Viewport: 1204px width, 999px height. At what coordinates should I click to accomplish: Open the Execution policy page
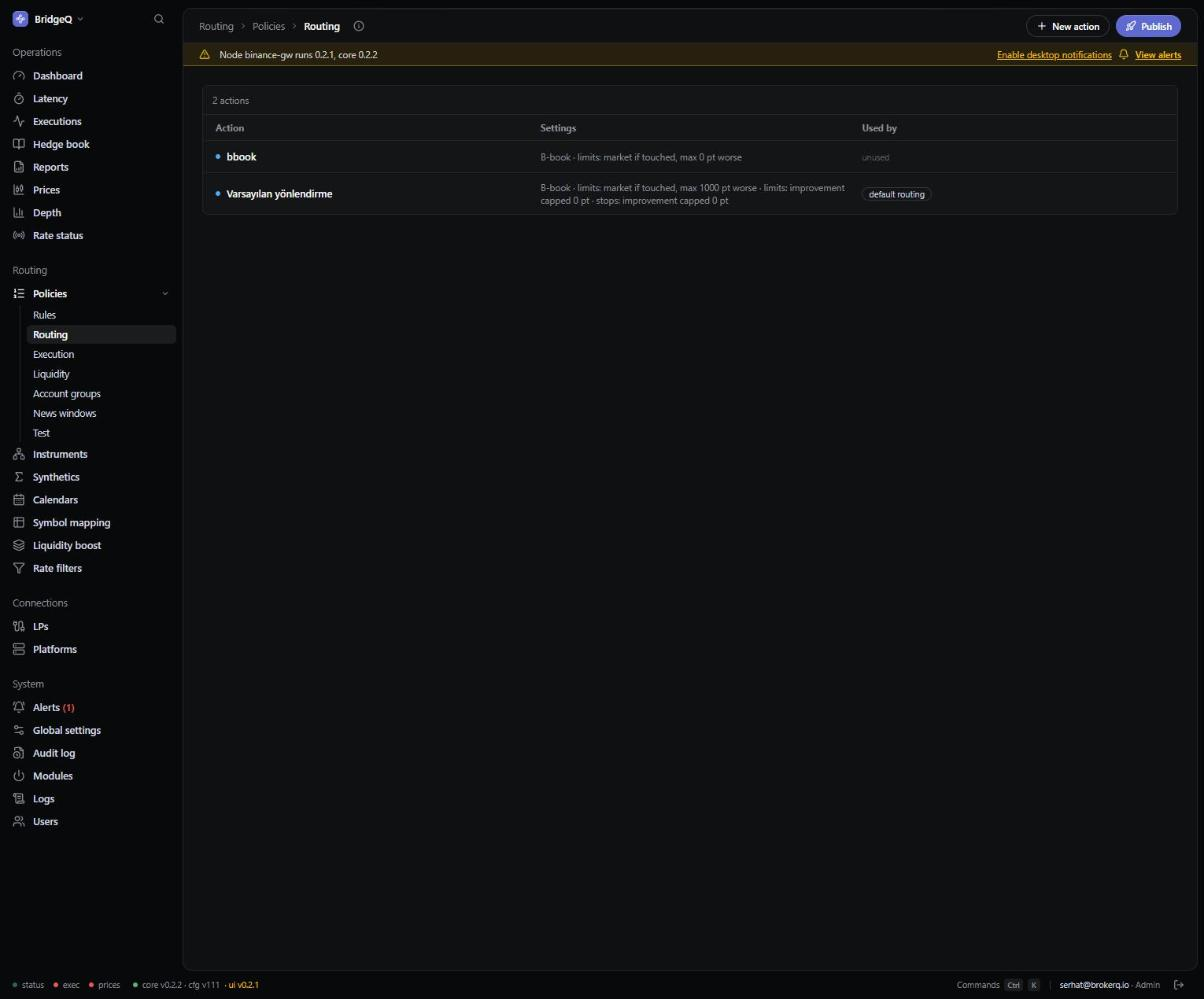53,354
